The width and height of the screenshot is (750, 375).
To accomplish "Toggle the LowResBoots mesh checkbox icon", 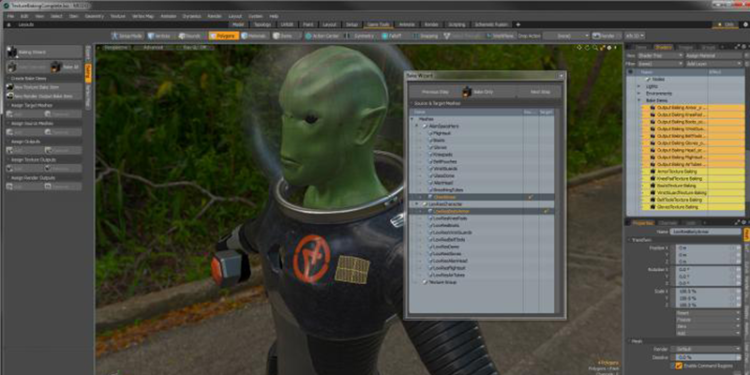I will click(430, 225).
